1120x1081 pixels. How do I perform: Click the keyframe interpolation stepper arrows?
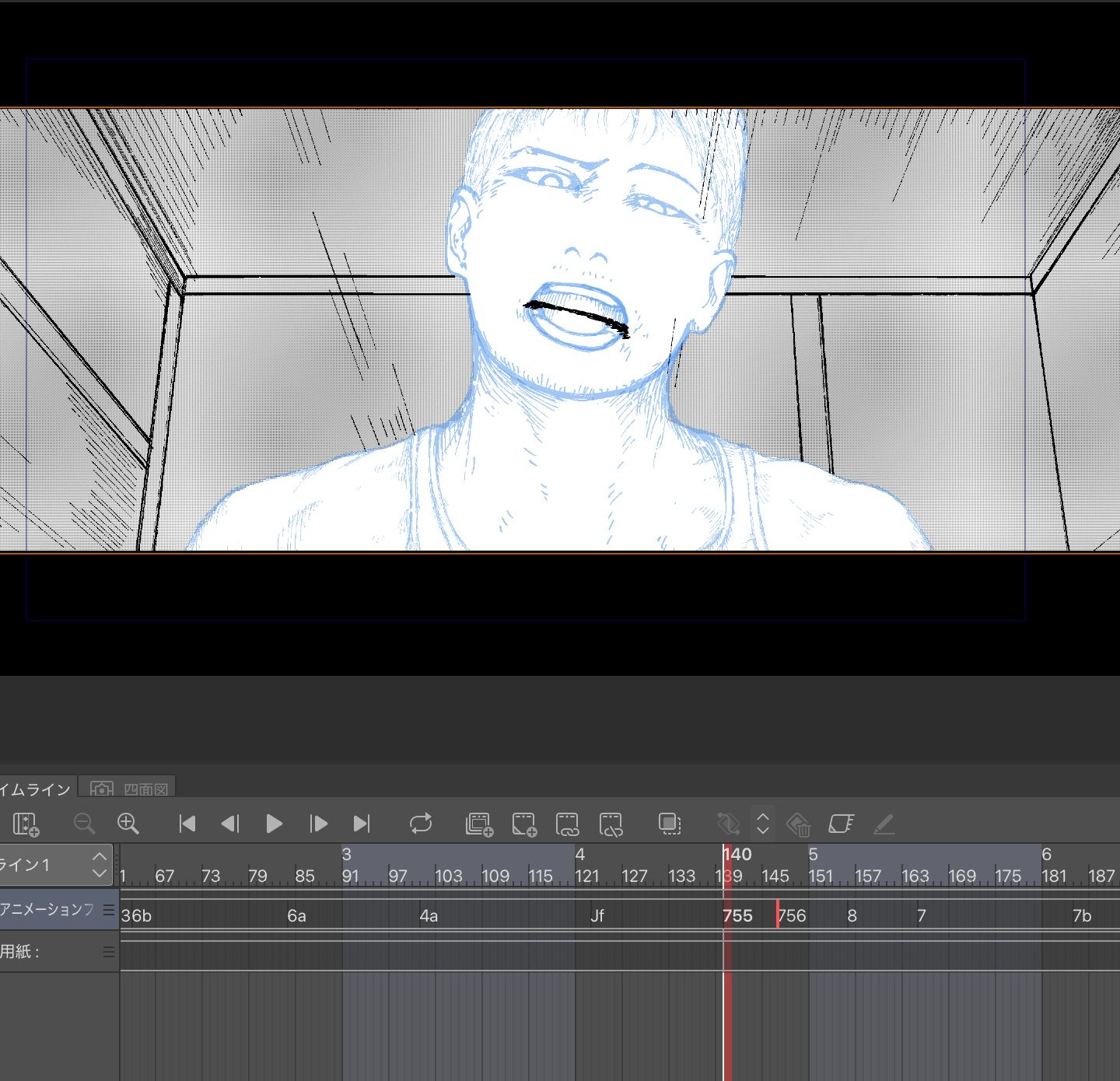763,824
